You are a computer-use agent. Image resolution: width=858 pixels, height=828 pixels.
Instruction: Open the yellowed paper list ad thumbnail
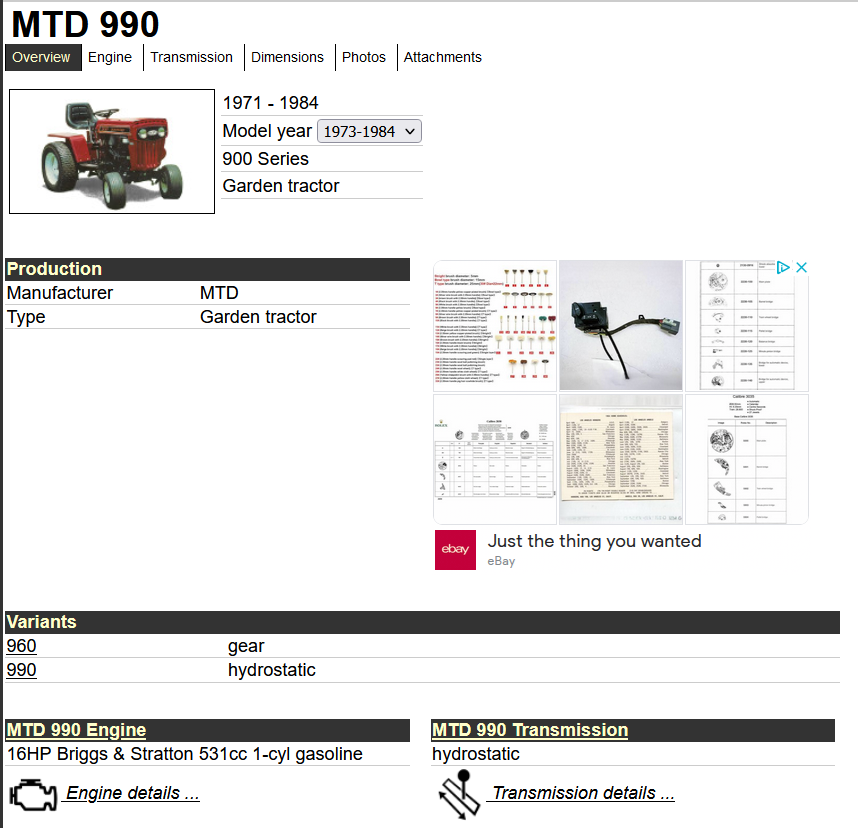tap(621, 459)
